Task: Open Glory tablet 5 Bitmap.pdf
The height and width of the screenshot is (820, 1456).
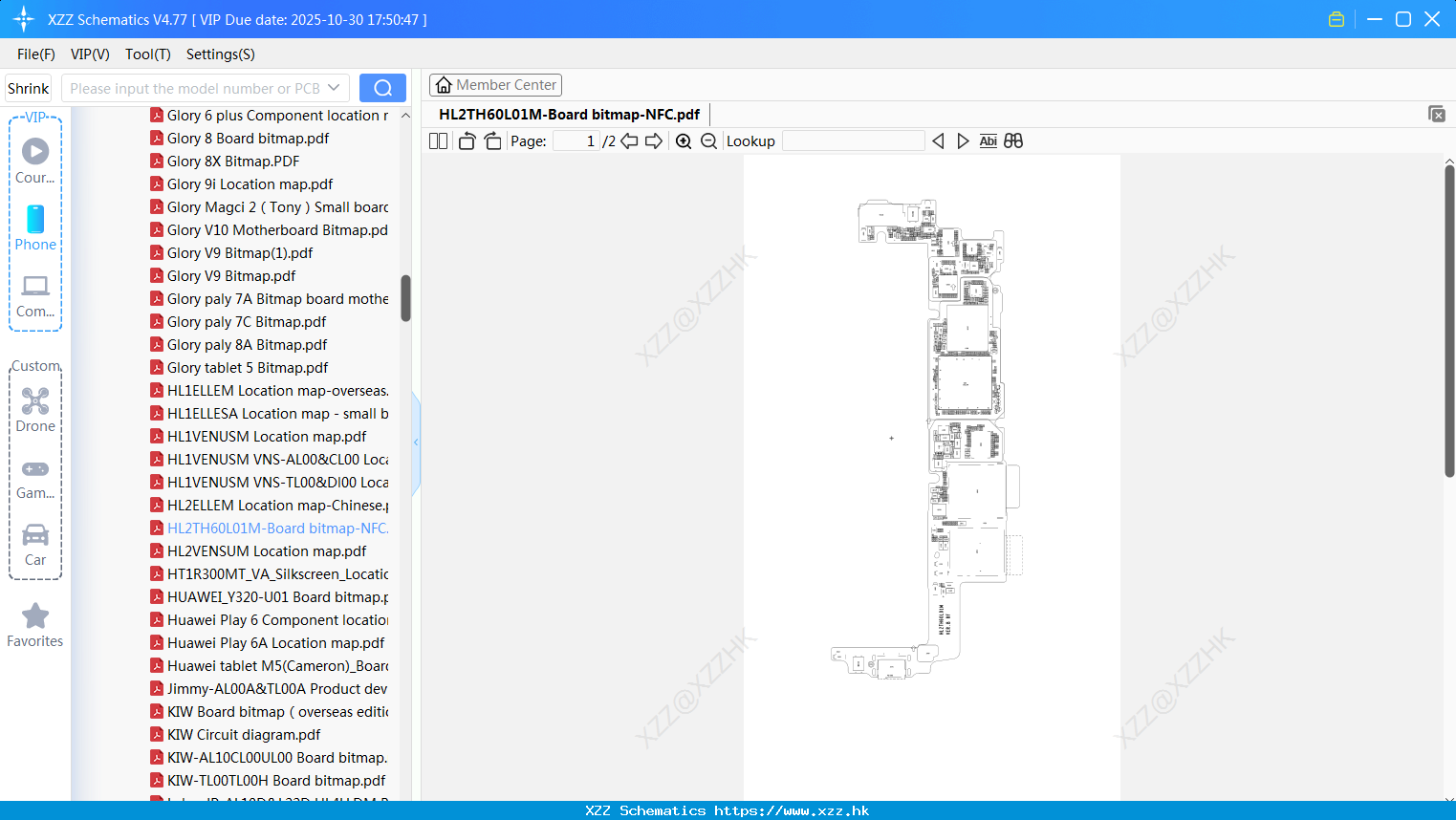Action: coord(248,368)
